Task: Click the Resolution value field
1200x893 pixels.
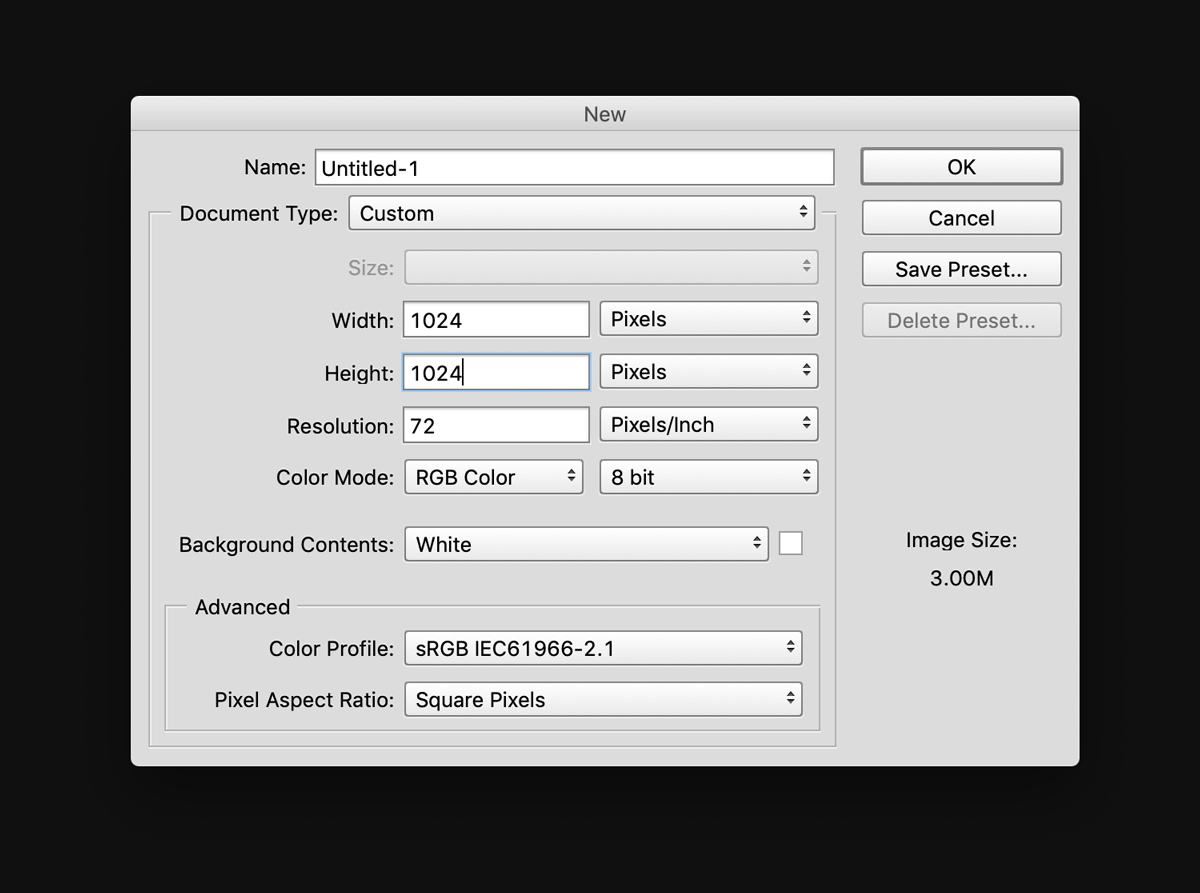Action: (x=496, y=426)
